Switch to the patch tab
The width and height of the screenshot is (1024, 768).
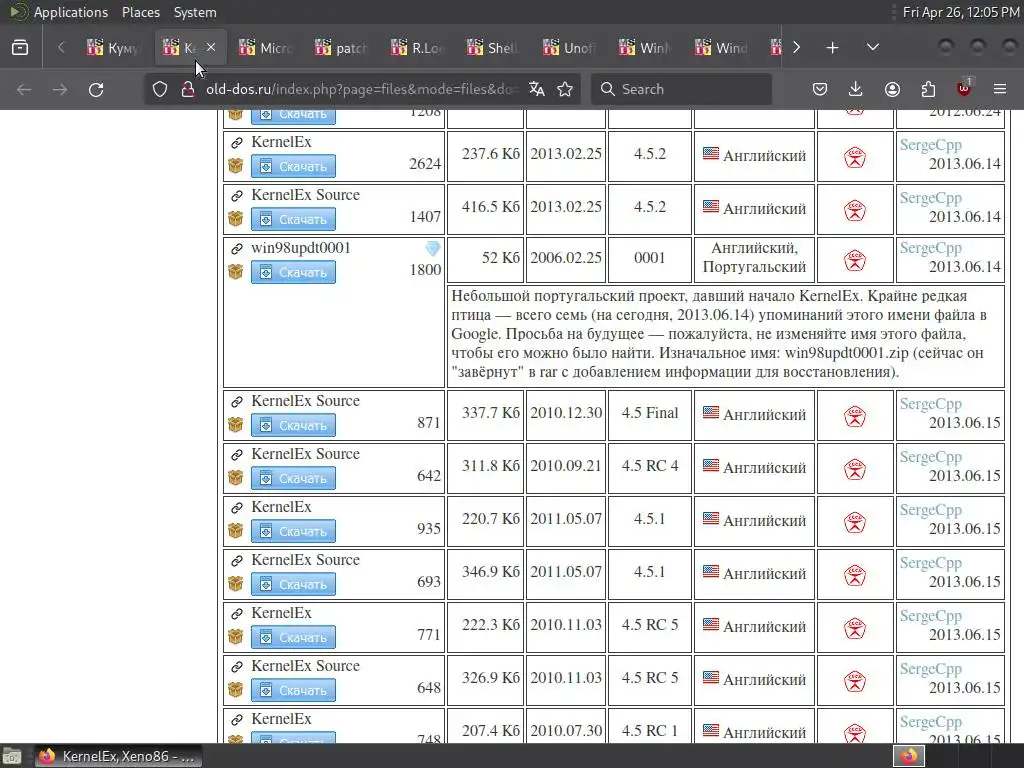click(342, 48)
